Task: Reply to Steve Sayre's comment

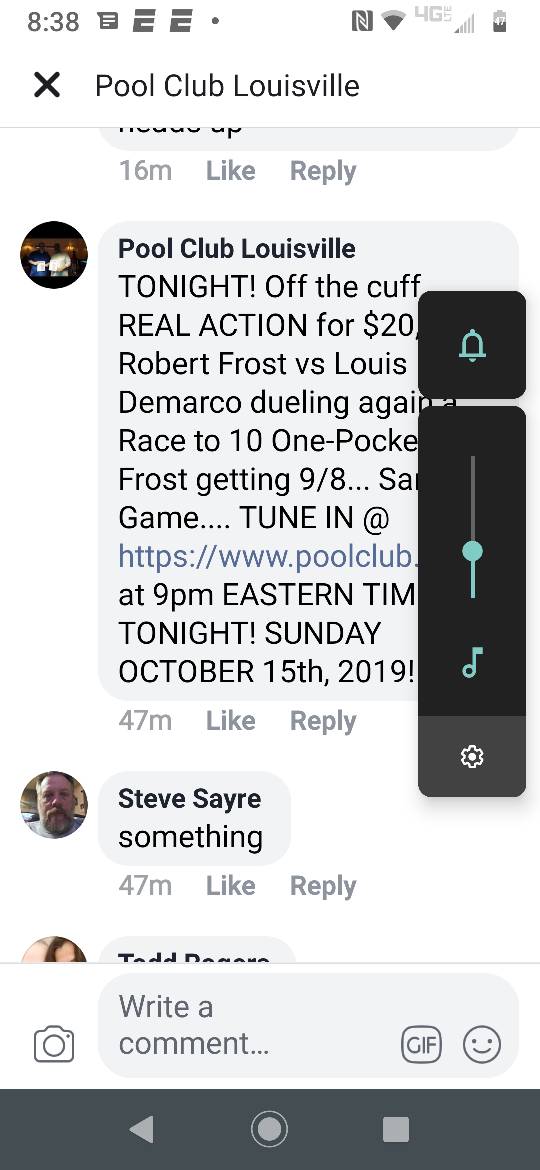Action: [x=323, y=886]
